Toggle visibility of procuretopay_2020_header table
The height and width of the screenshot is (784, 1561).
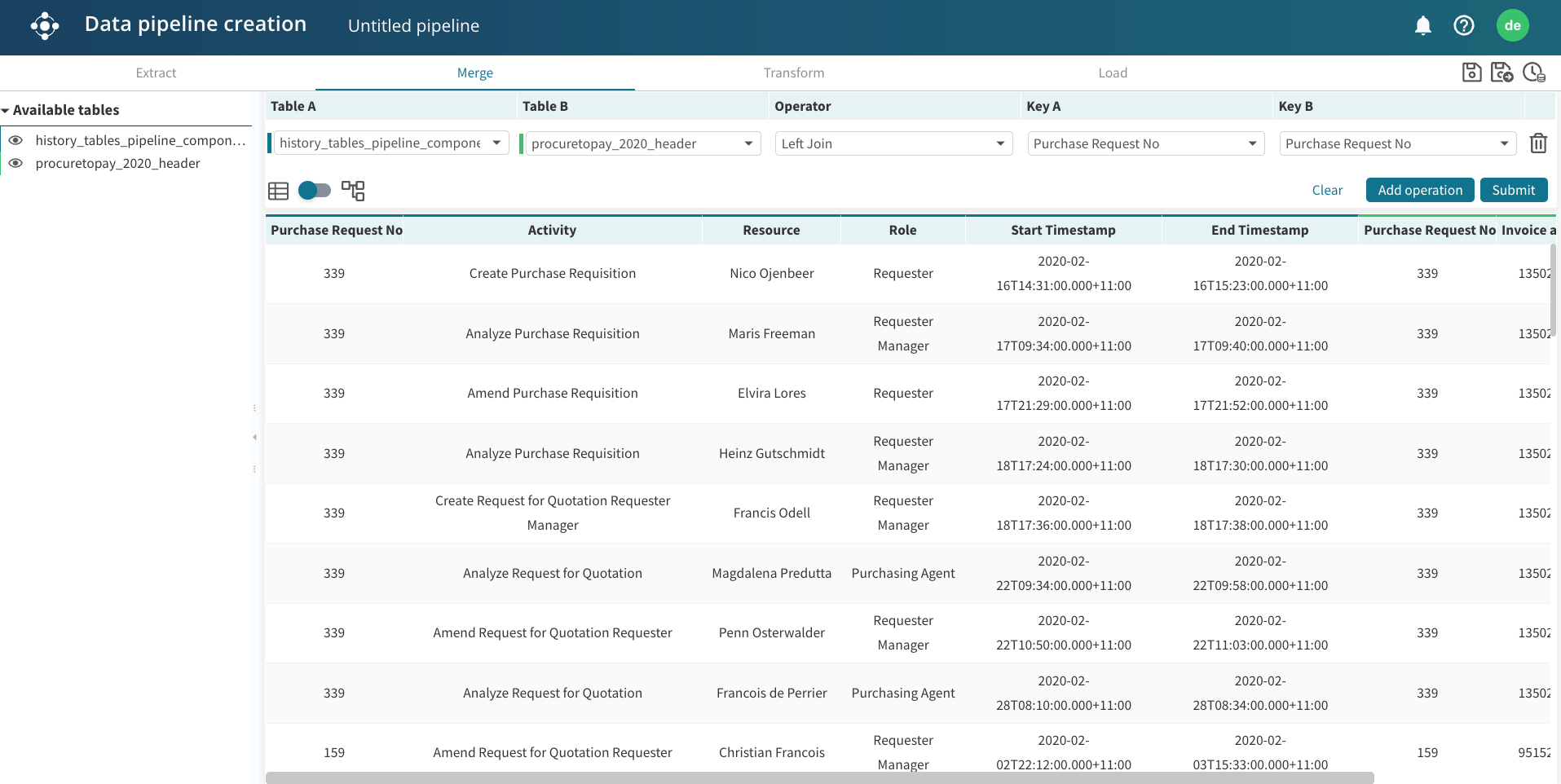click(x=15, y=163)
